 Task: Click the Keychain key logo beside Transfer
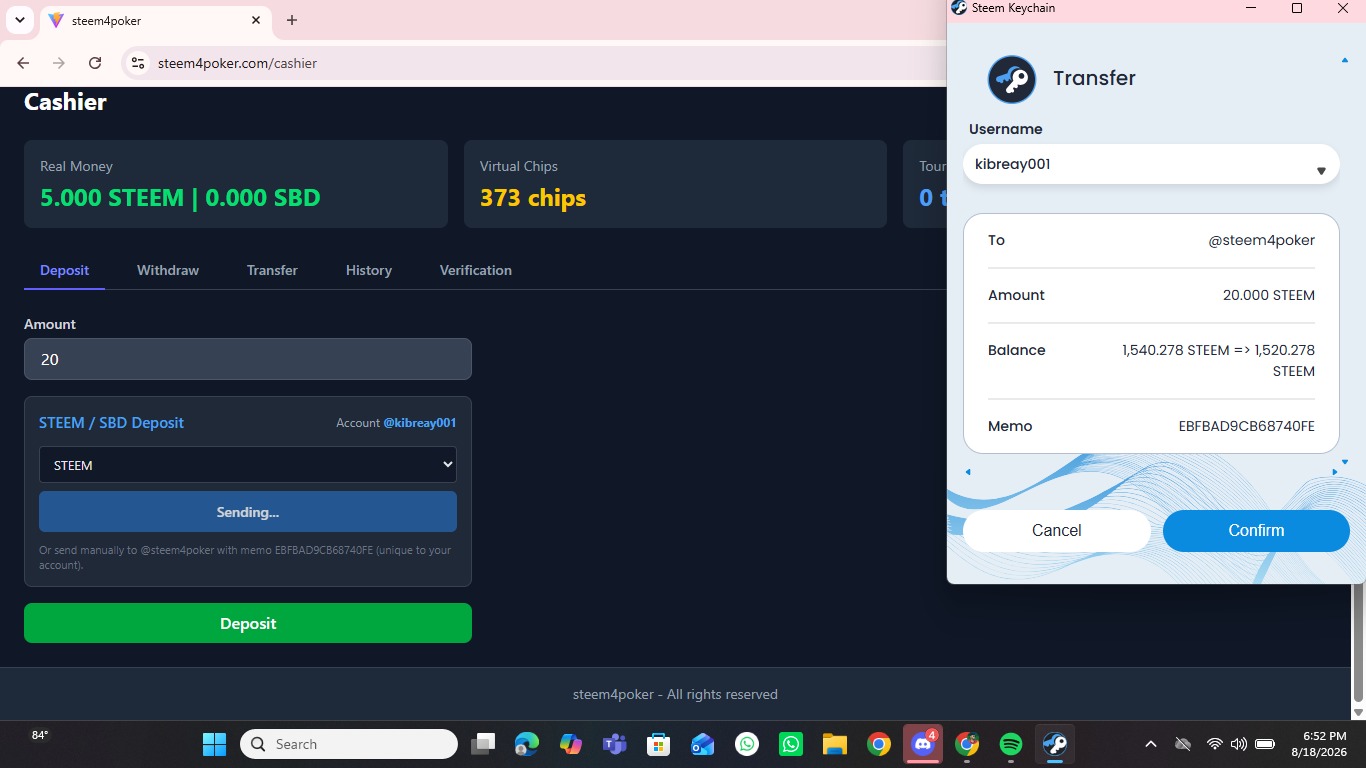pos(1012,79)
